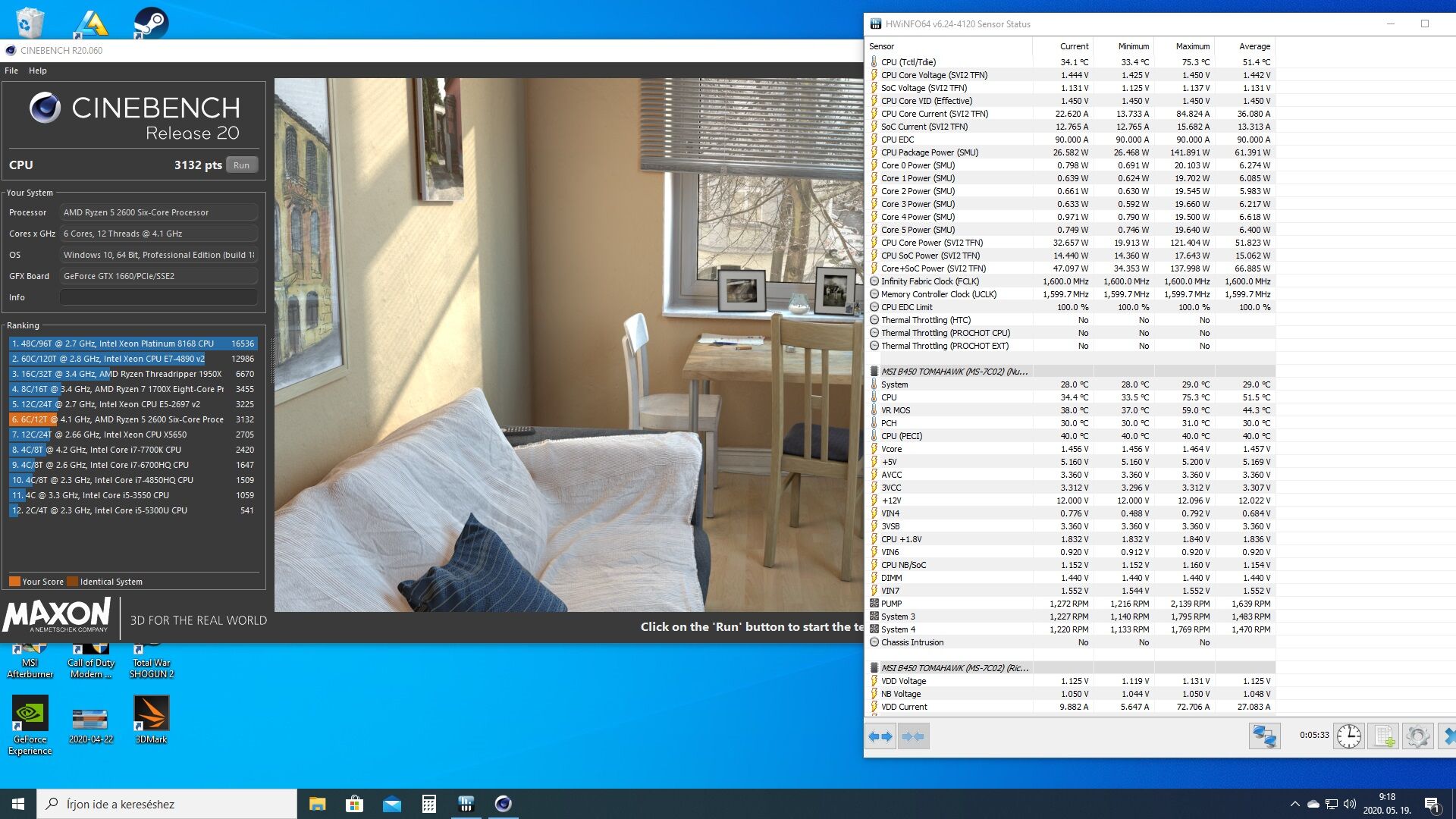Open GeForce Experience desktop icon
1456x819 pixels.
[30, 724]
